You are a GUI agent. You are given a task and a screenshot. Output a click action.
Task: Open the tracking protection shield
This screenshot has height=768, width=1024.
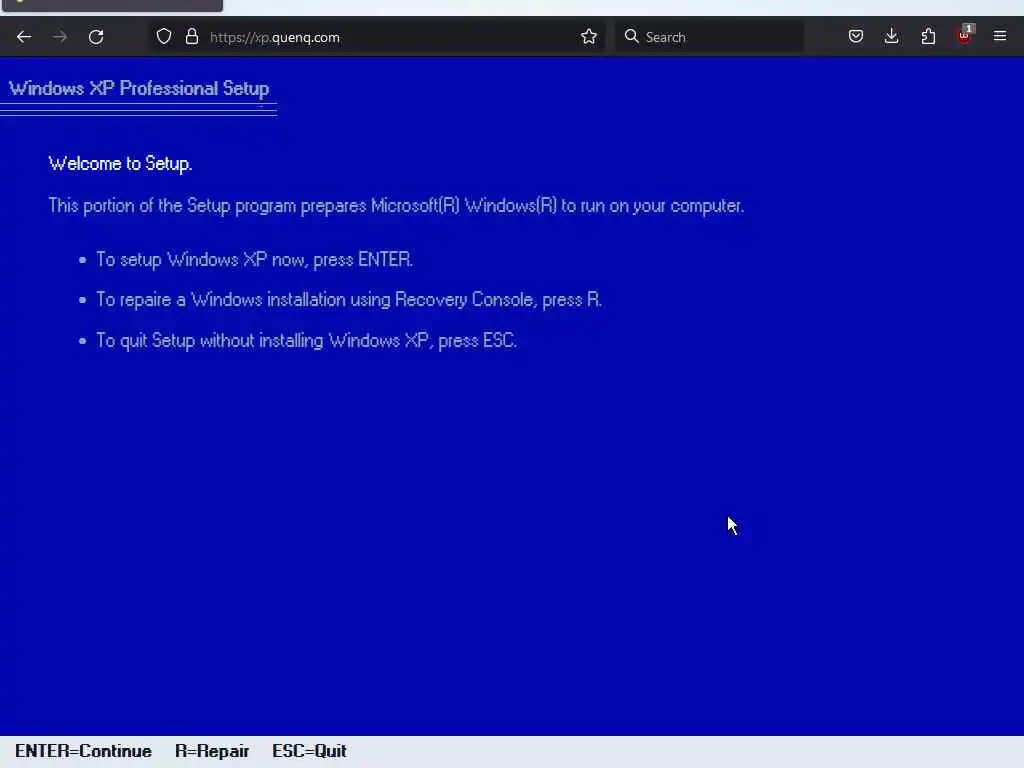(163, 37)
